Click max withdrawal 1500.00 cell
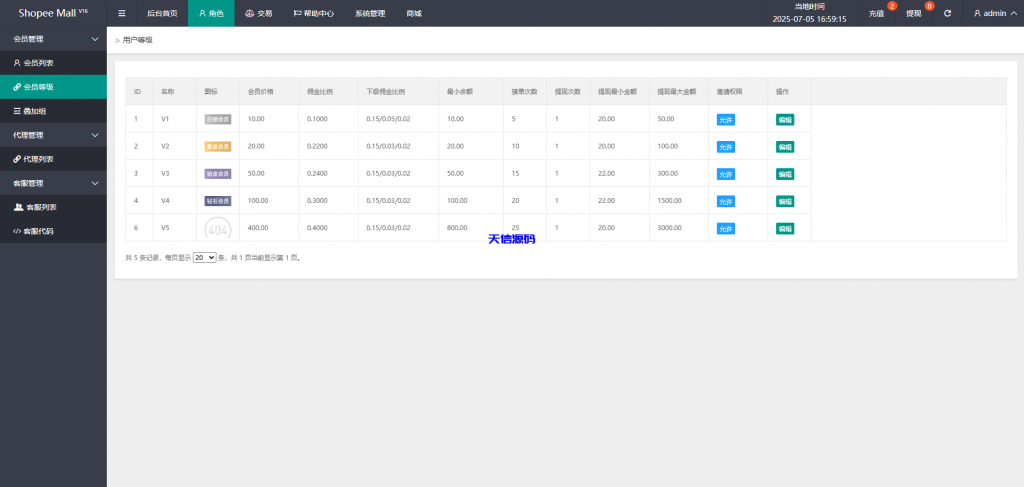The height and width of the screenshot is (487, 1024). pyautogui.click(x=669, y=200)
